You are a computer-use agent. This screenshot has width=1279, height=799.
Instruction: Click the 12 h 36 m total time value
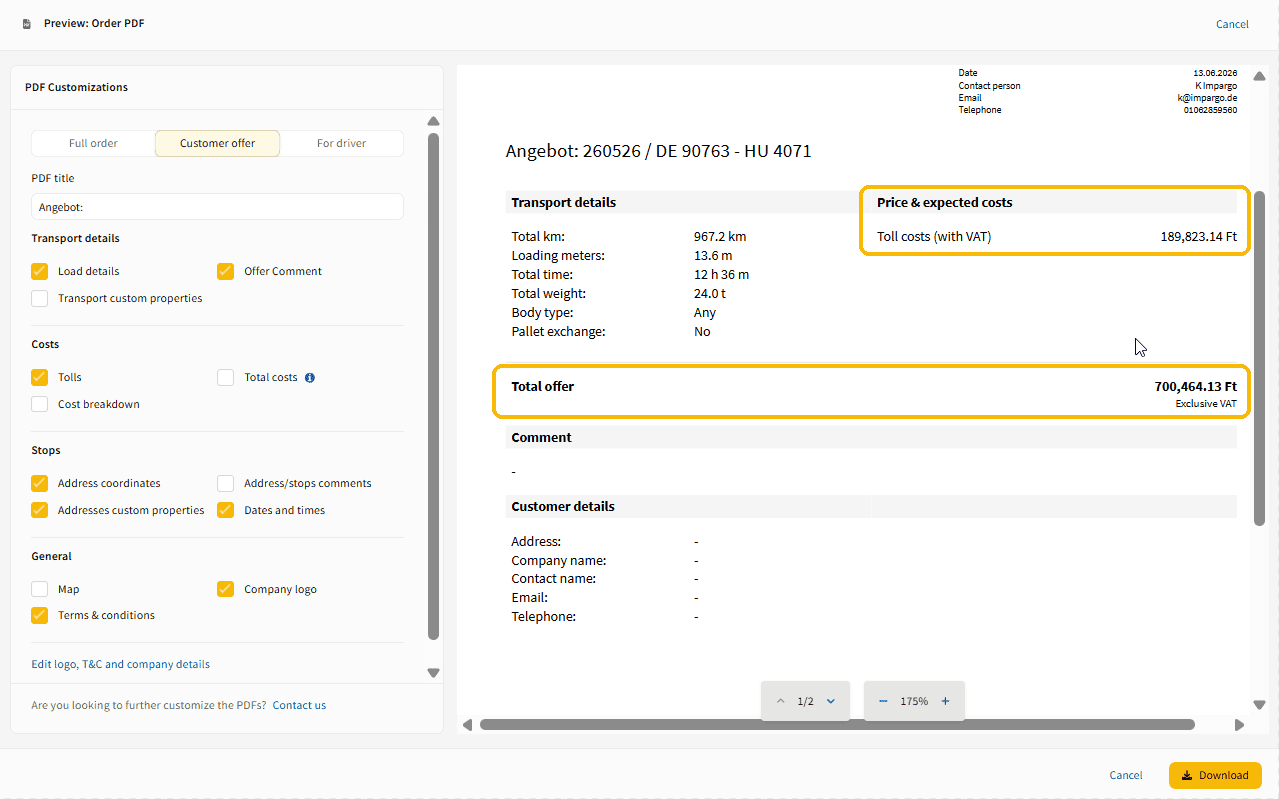721,274
